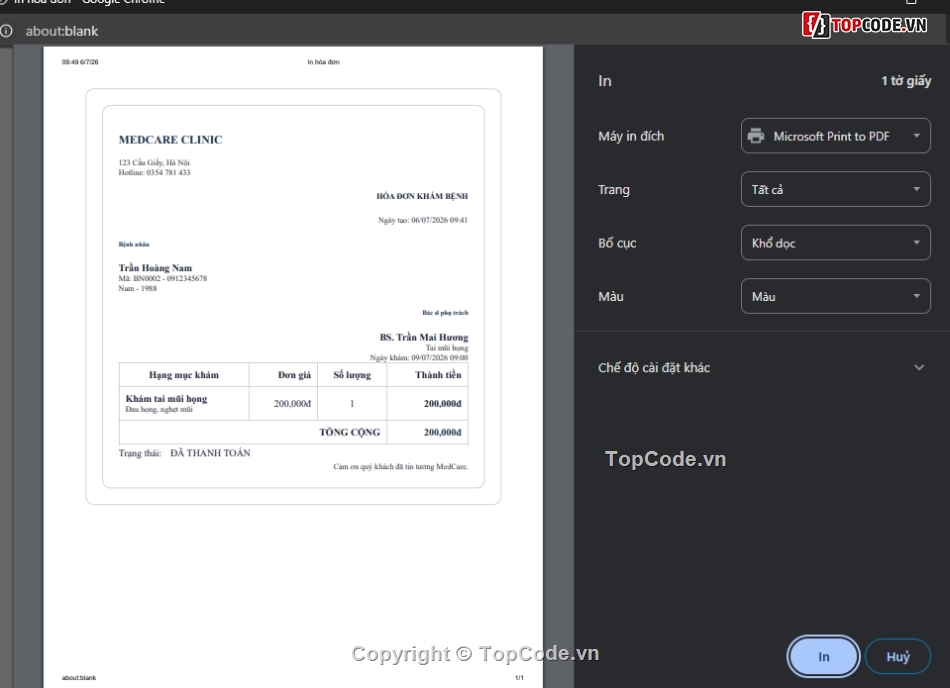Click the 1 tờ giấy sheet count label
This screenshot has width=950, height=688.
[906, 81]
